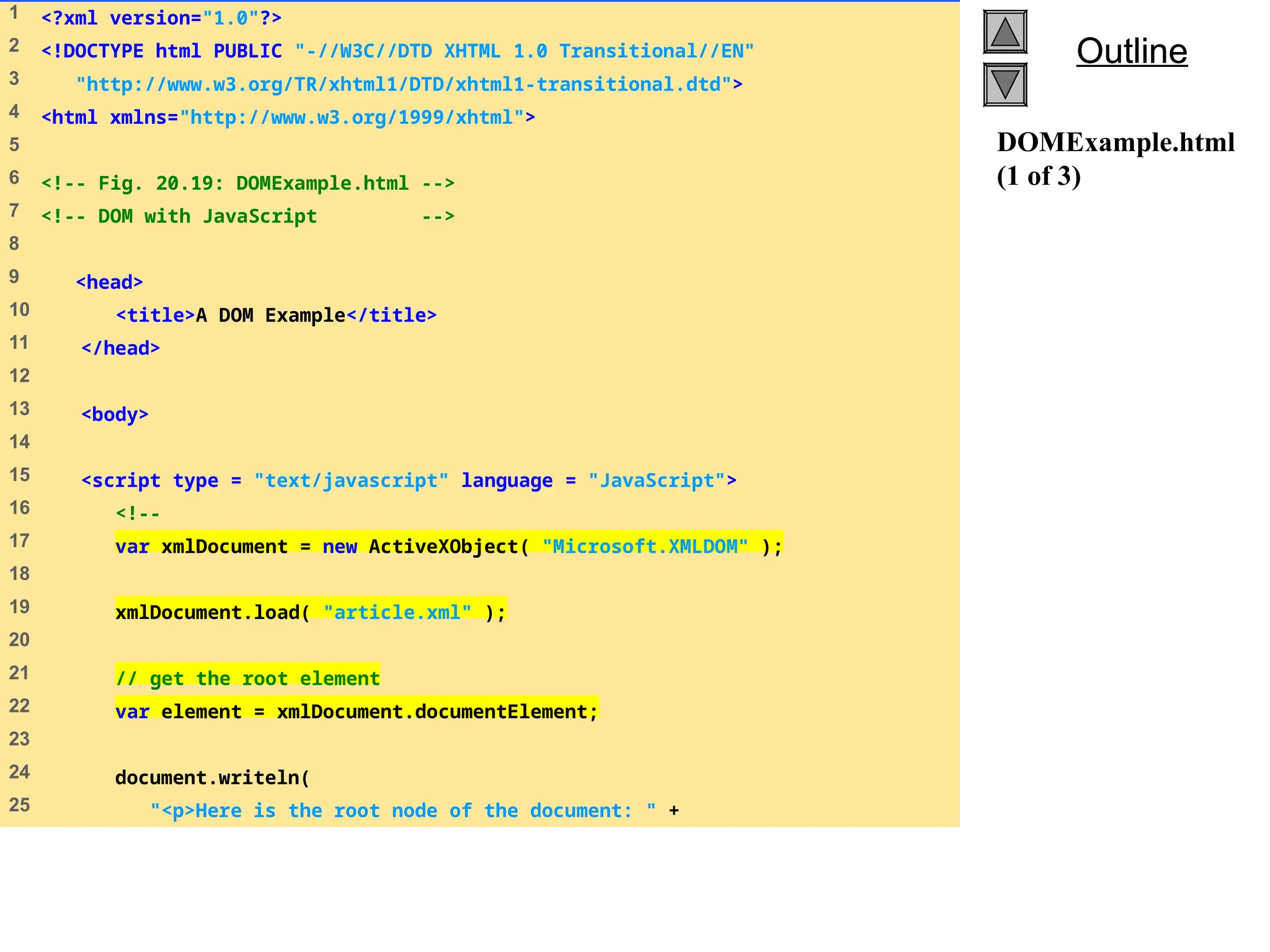This screenshot has width=1270, height=952.
Task: Click line number 22 in the gutter
Action: click(x=19, y=705)
